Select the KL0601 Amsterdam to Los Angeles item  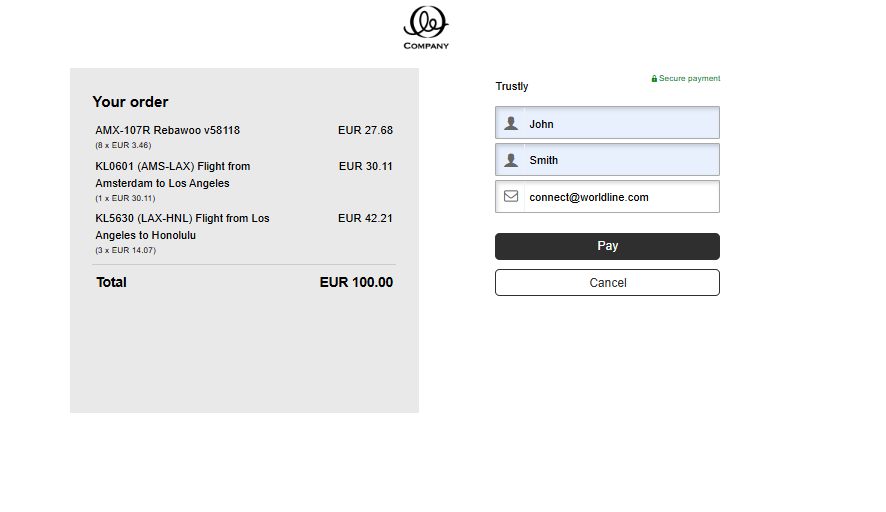[x=172, y=175]
